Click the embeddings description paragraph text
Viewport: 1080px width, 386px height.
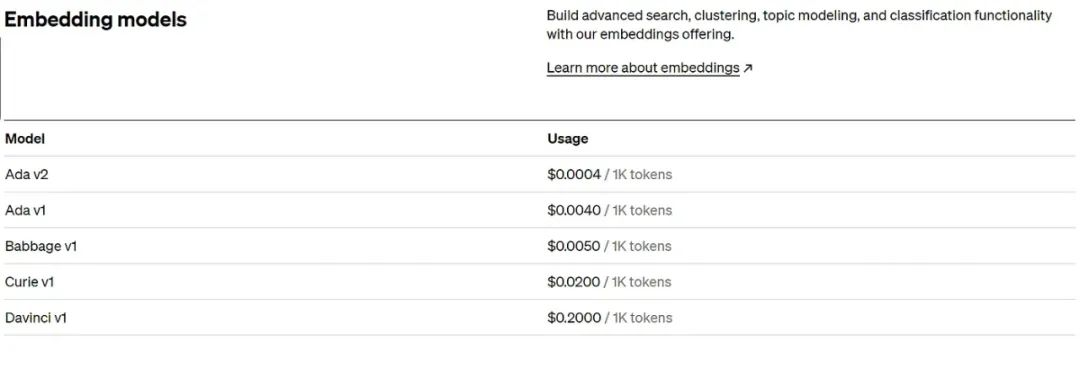click(799, 25)
